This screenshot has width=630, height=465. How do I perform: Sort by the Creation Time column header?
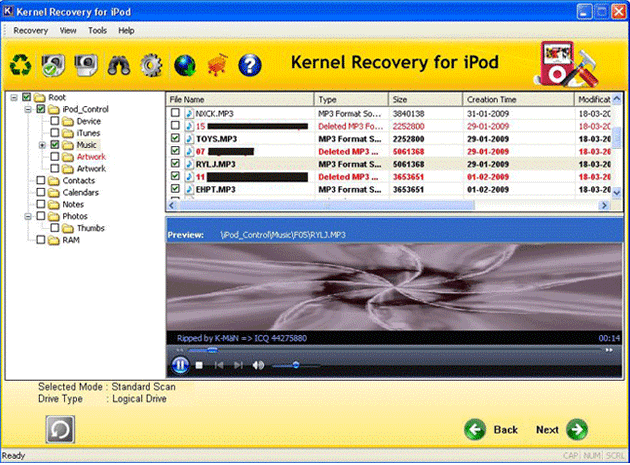click(x=518, y=99)
